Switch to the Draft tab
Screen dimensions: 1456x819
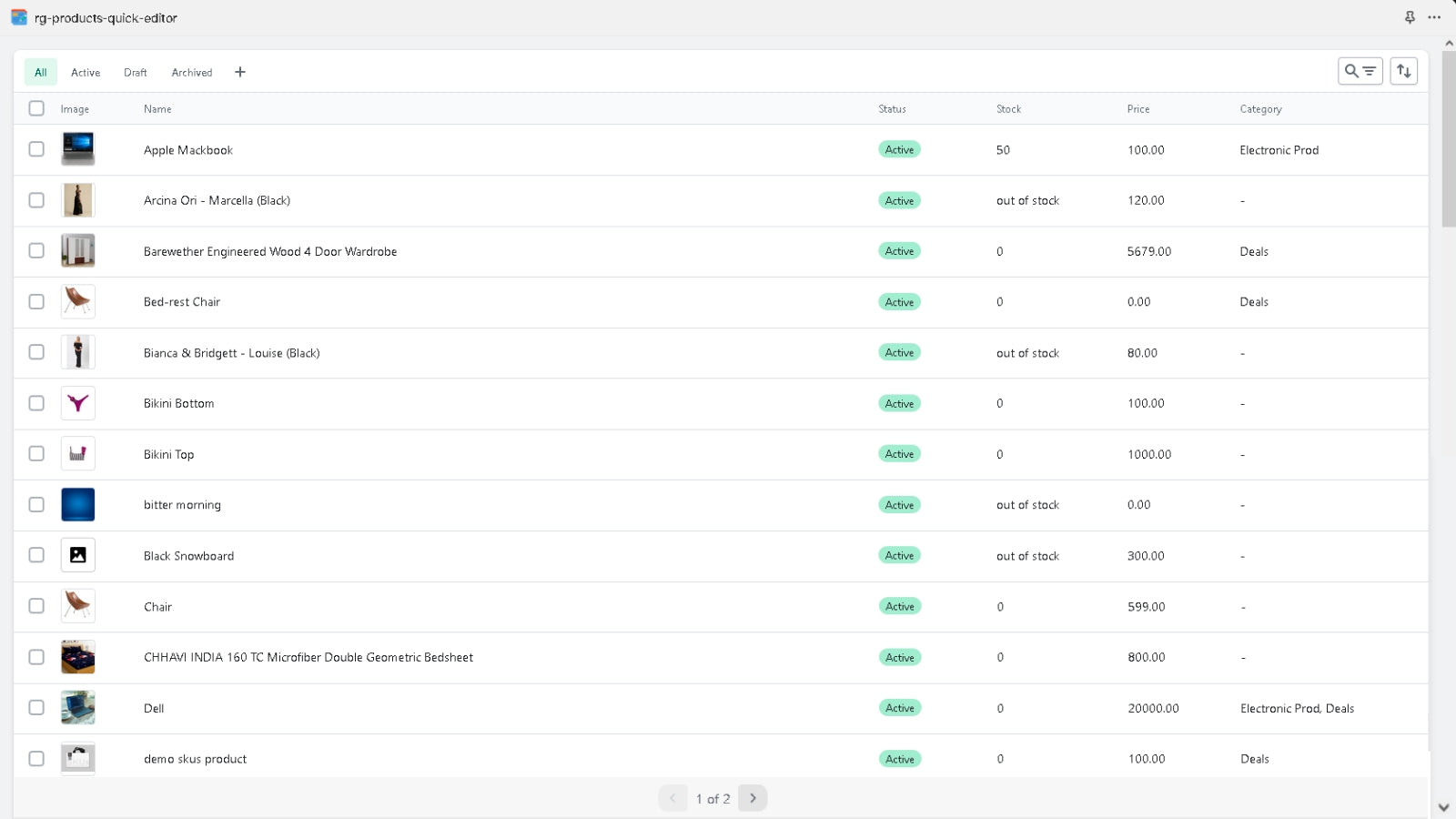pyautogui.click(x=135, y=72)
